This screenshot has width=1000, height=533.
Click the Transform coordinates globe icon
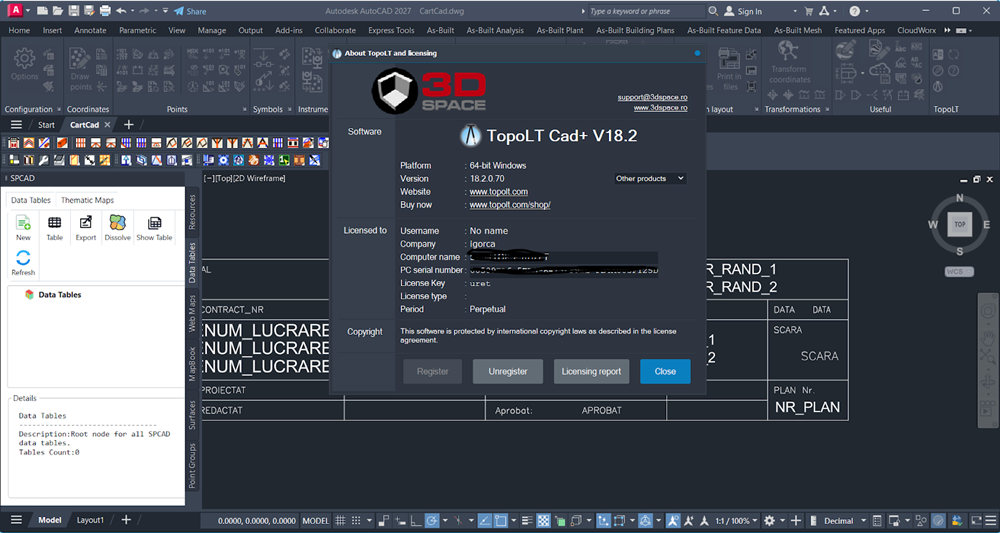(789, 51)
